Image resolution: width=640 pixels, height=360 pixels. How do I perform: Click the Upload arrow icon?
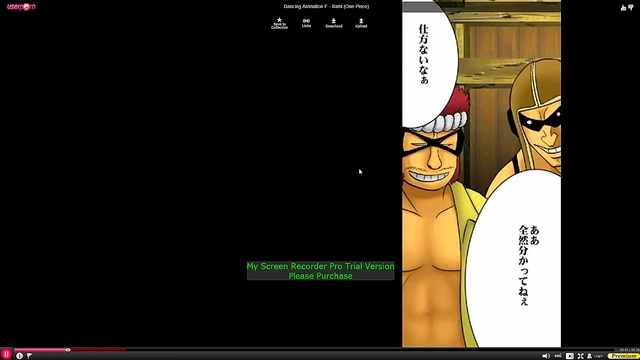[x=361, y=20]
